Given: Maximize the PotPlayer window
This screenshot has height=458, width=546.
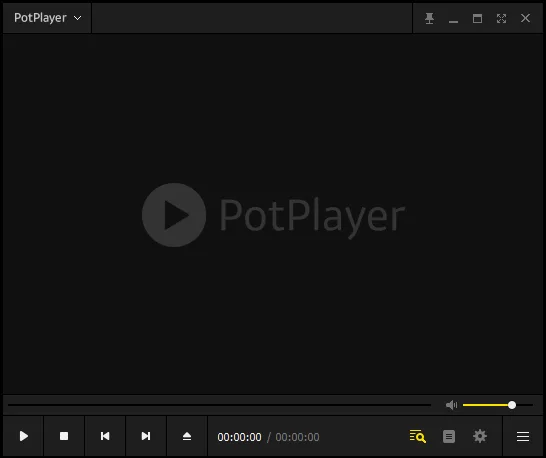Looking at the screenshot, I should click(477, 18).
